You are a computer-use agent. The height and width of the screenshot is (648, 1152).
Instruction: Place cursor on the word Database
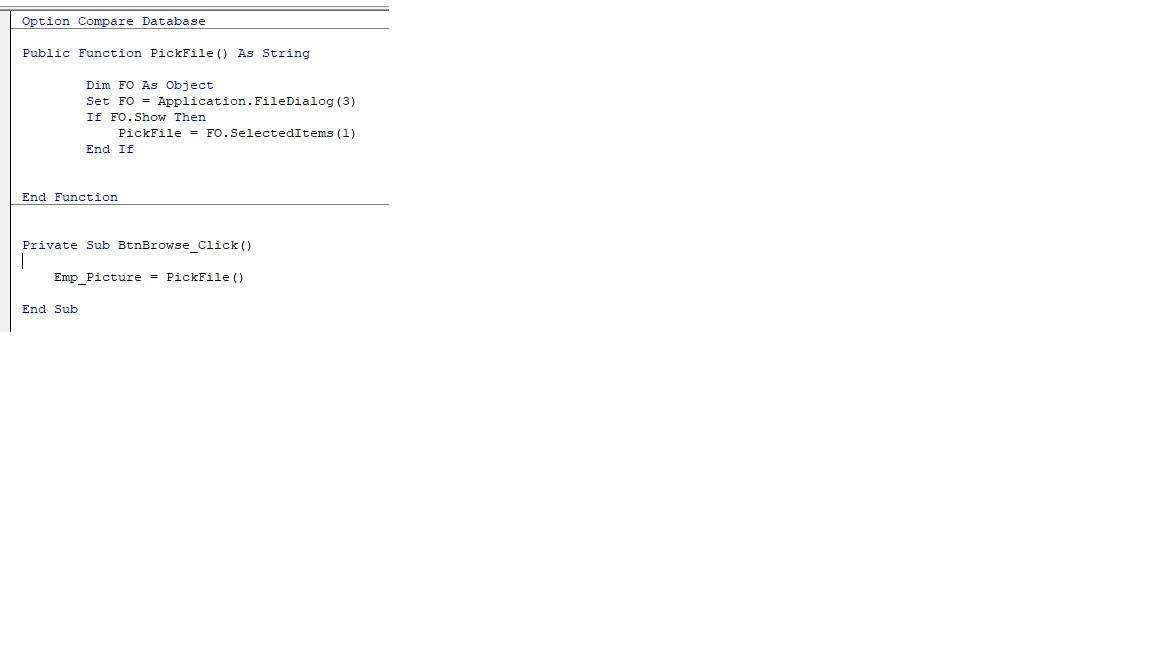tap(174, 21)
